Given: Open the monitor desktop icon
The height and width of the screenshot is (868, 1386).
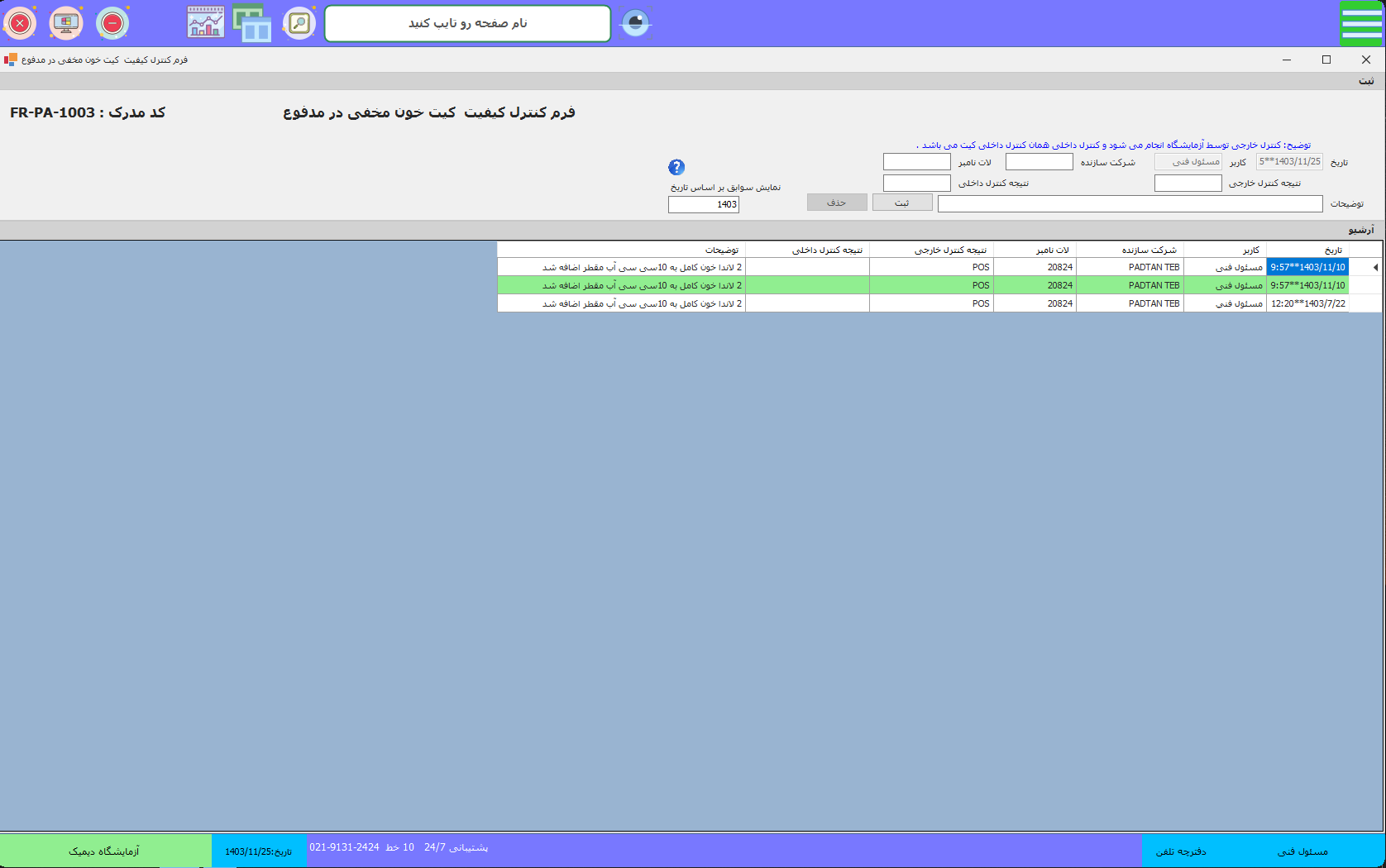Looking at the screenshot, I should 66,23.
